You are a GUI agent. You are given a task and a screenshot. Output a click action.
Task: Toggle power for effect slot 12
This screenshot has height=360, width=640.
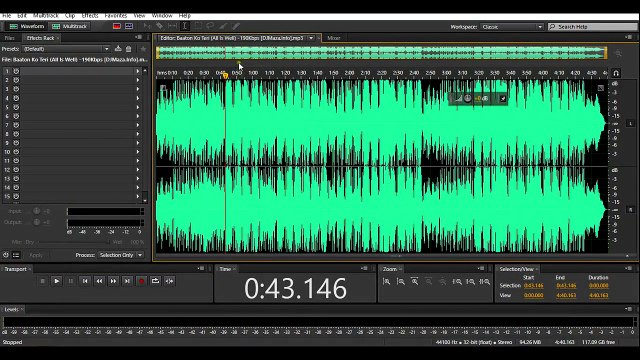[16, 170]
